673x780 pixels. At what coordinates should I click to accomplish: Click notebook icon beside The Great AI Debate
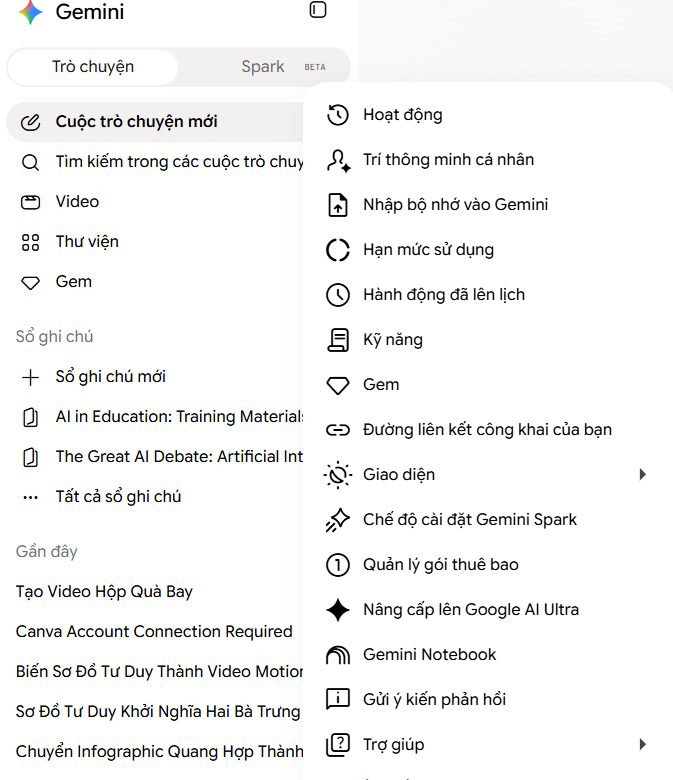tap(30, 457)
